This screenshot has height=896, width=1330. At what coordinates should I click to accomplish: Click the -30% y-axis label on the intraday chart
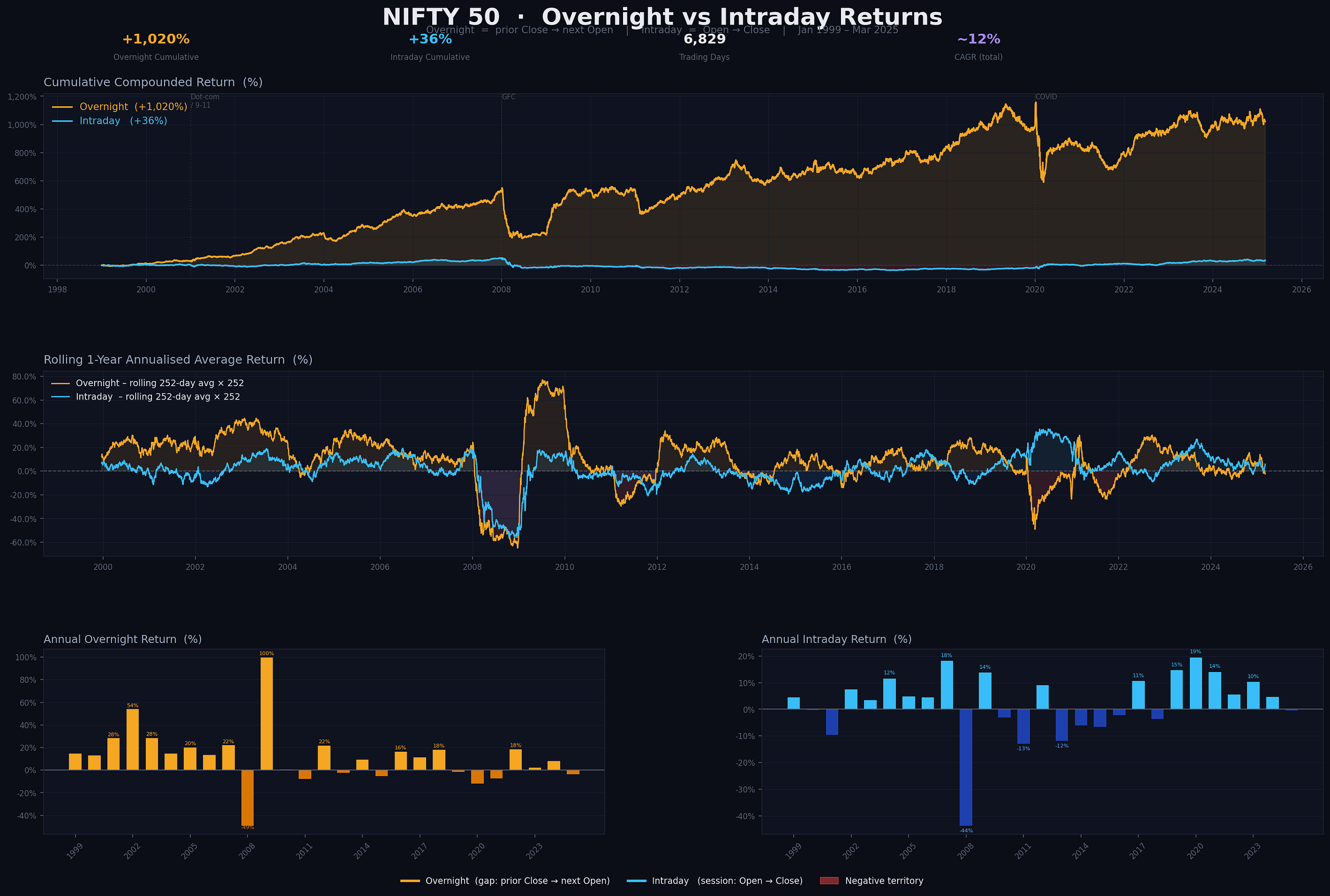[x=746, y=790]
